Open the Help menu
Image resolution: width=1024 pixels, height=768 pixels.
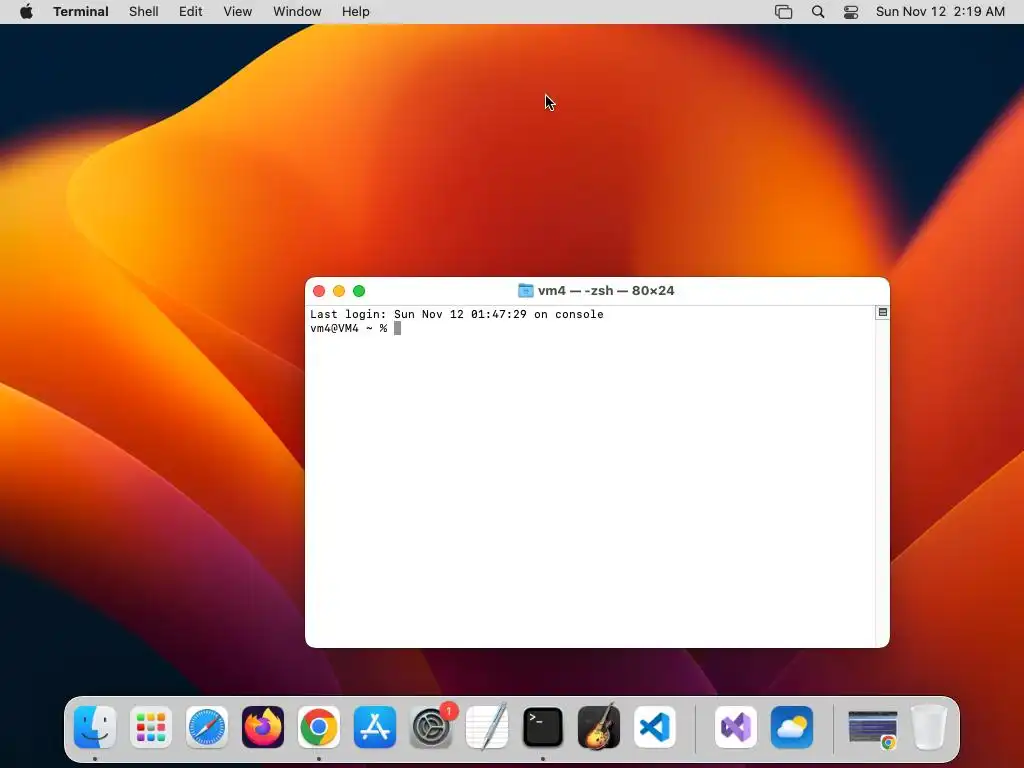coord(356,12)
